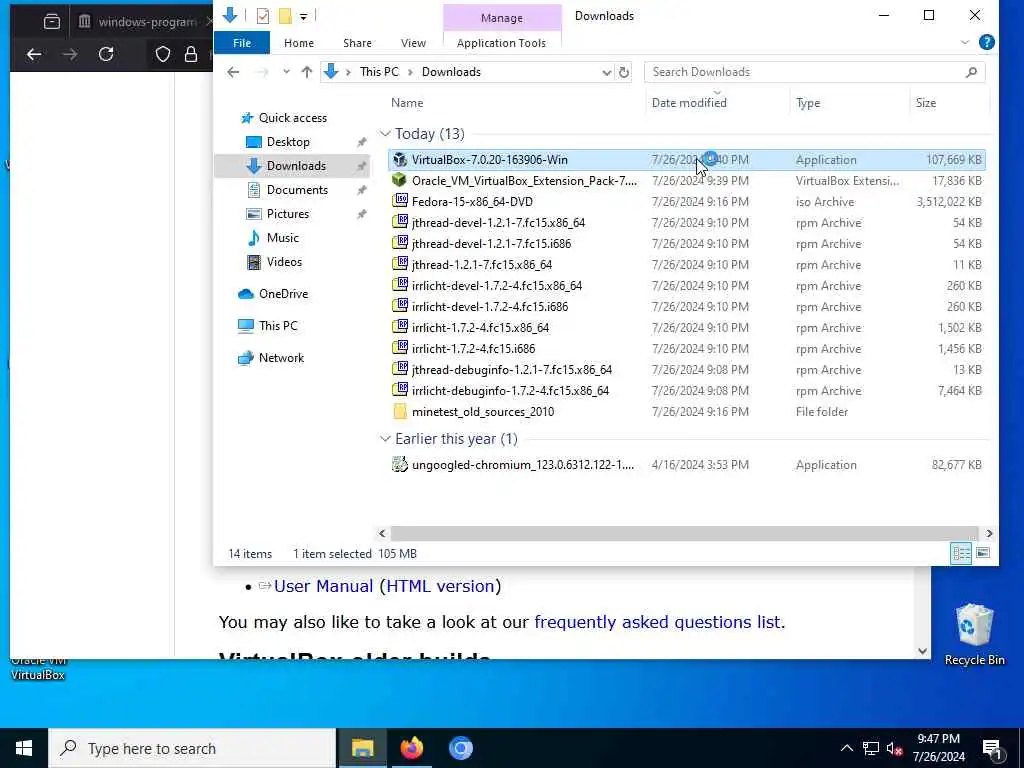The height and width of the screenshot is (768, 1024).
Task: Open the View ribbon tab
Action: pos(413,42)
